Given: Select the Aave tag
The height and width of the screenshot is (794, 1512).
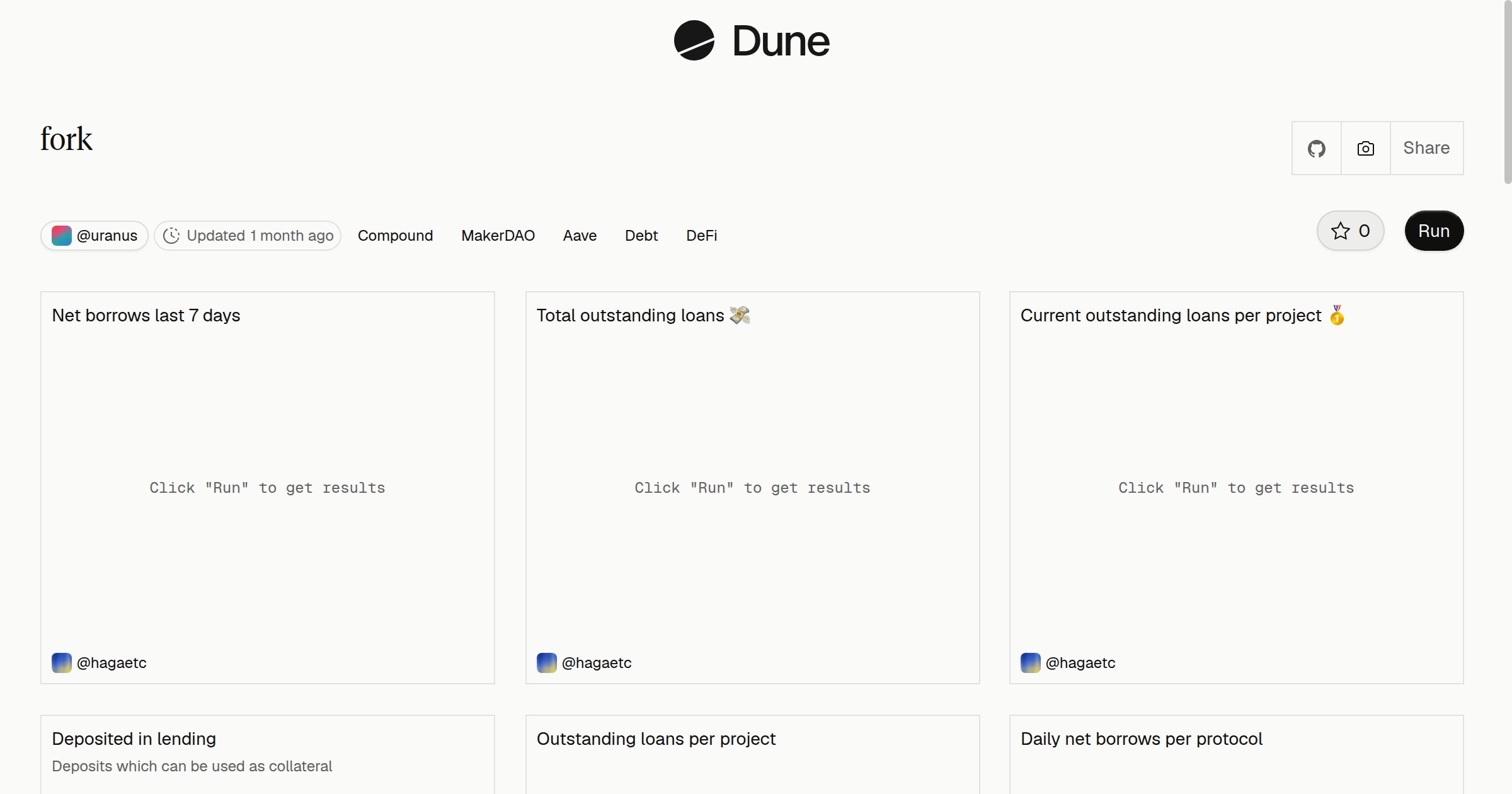Looking at the screenshot, I should (580, 236).
